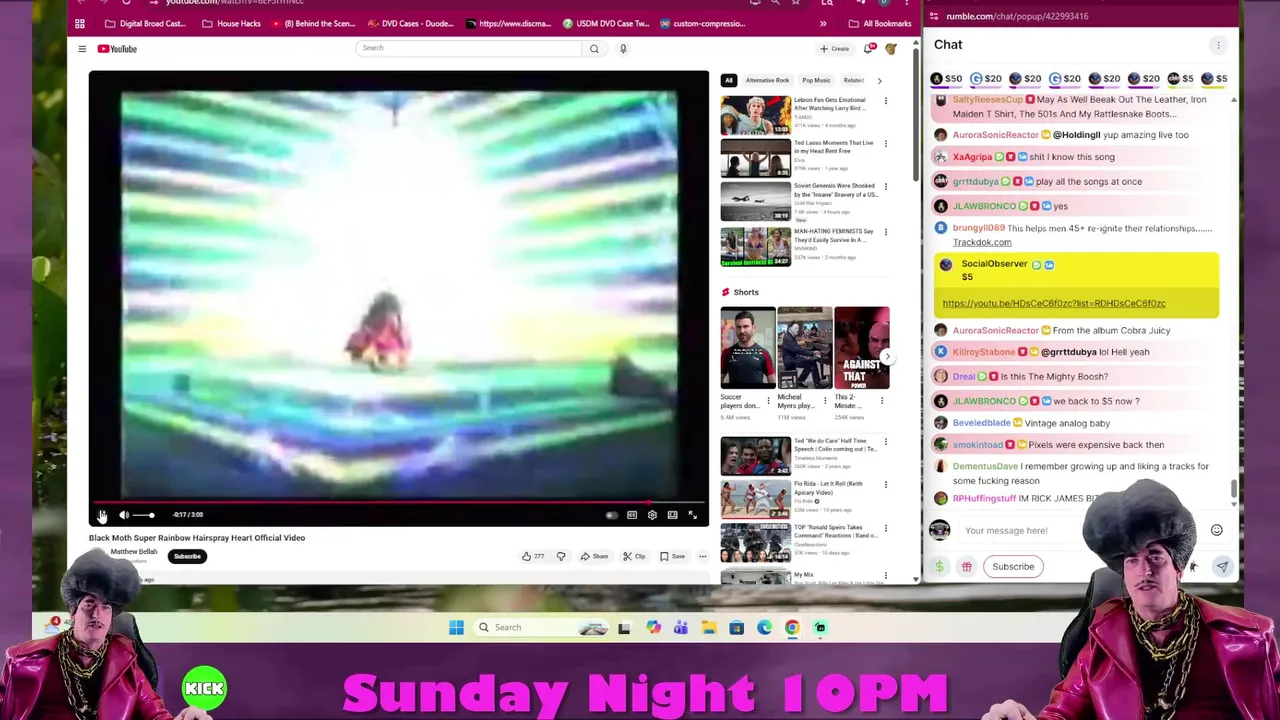This screenshot has width=1280, height=720.
Task: Select the Alternative Rock filter chip
Action: click(x=767, y=80)
